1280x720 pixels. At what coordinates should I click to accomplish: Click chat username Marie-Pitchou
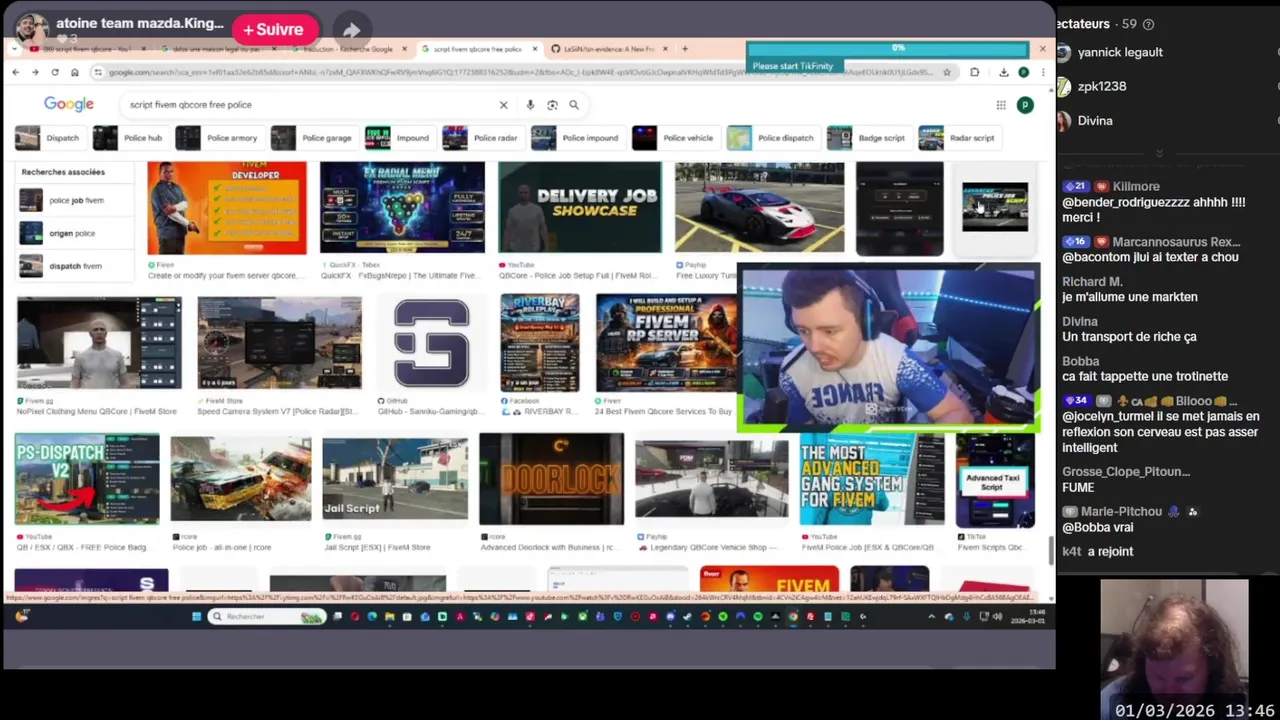click(x=1122, y=511)
